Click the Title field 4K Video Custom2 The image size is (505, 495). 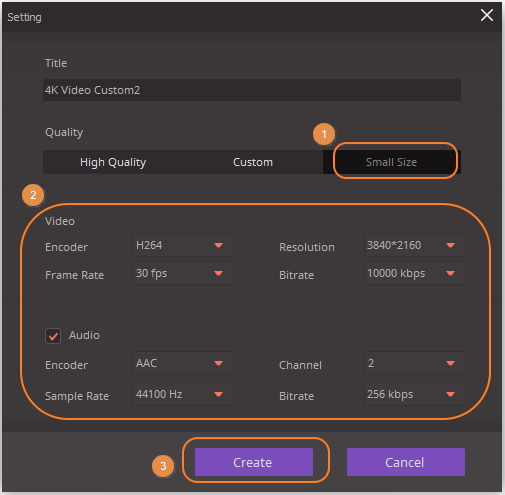click(x=252, y=90)
